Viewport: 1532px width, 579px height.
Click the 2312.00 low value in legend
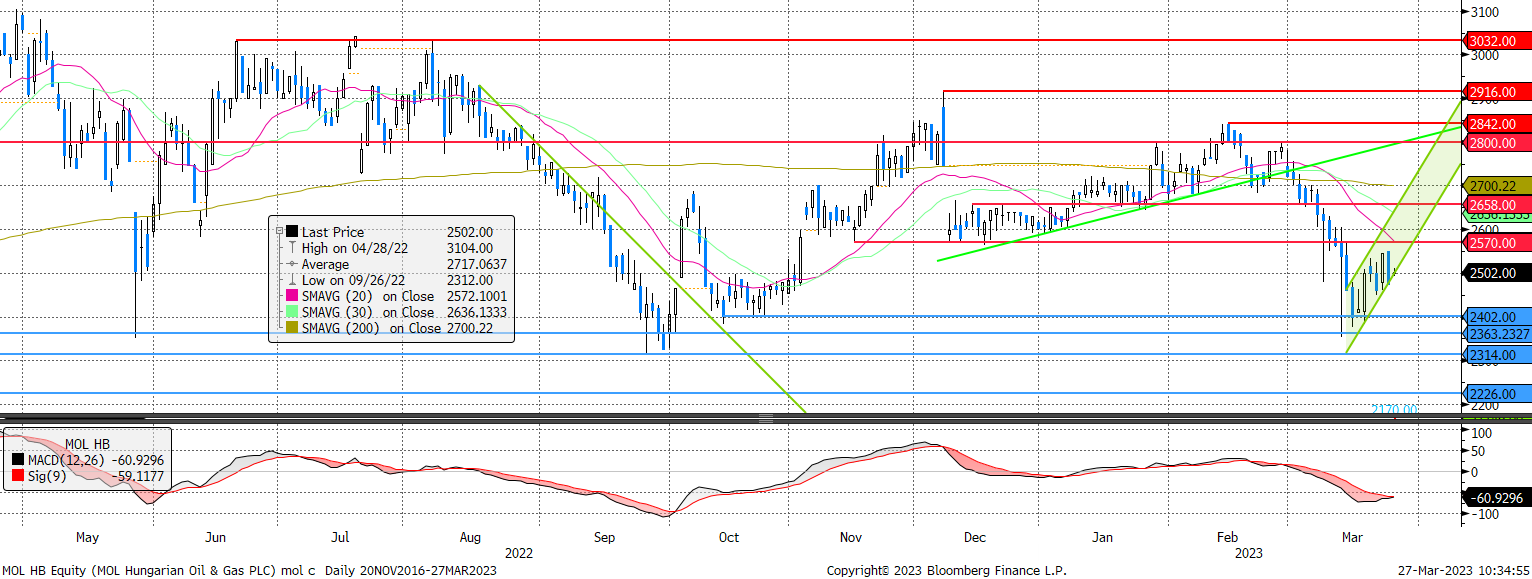pyautogui.click(x=471, y=280)
